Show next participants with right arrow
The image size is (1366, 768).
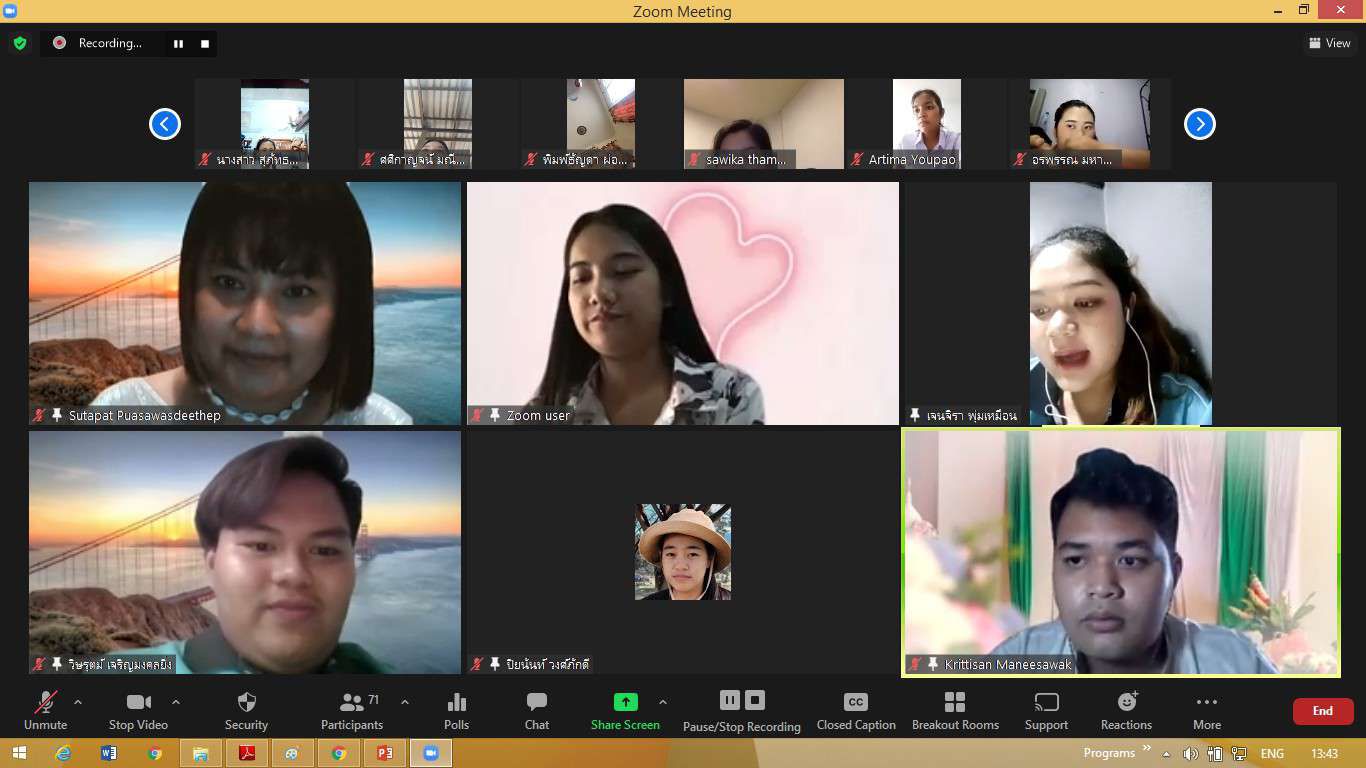[x=1199, y=124]
